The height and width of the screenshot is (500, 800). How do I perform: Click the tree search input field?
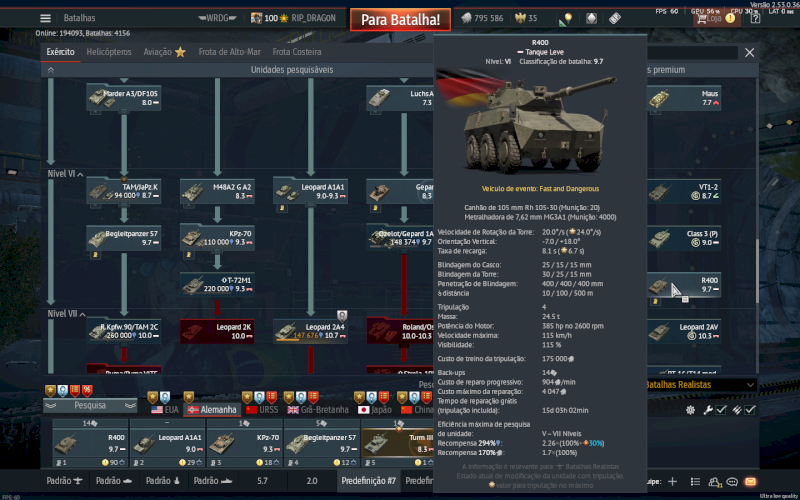[692, 53]
